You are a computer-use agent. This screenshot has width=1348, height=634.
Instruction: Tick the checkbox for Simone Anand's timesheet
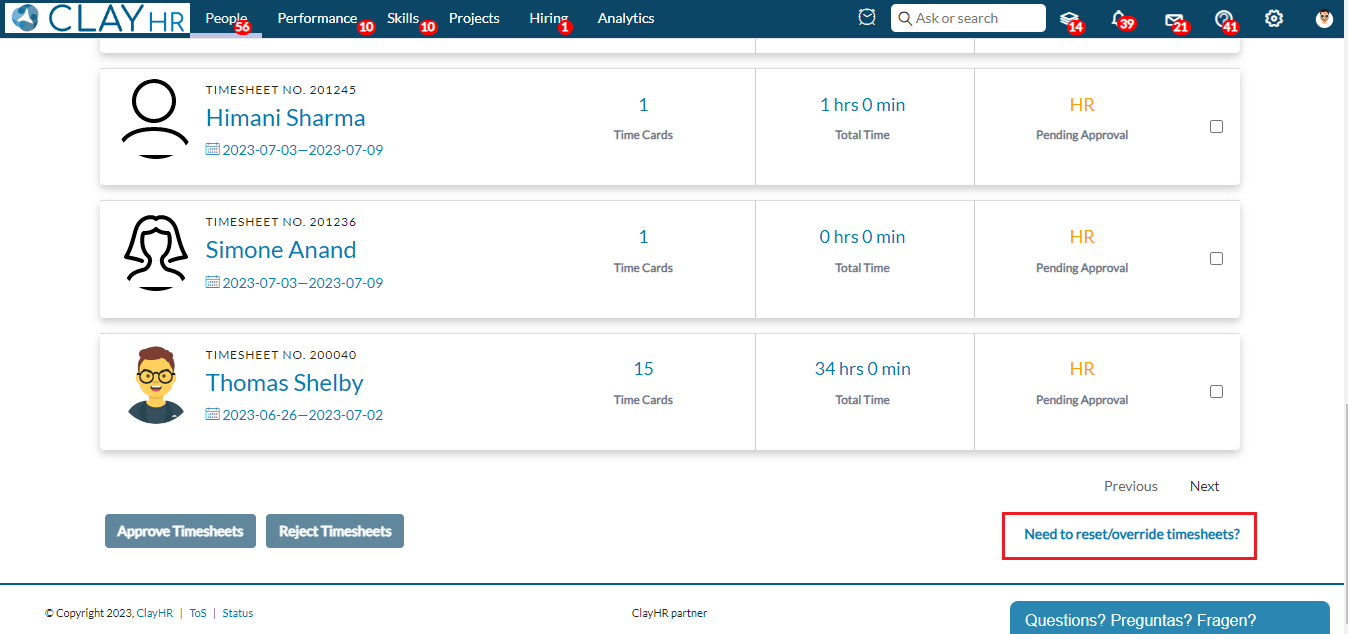point(1216,258)
